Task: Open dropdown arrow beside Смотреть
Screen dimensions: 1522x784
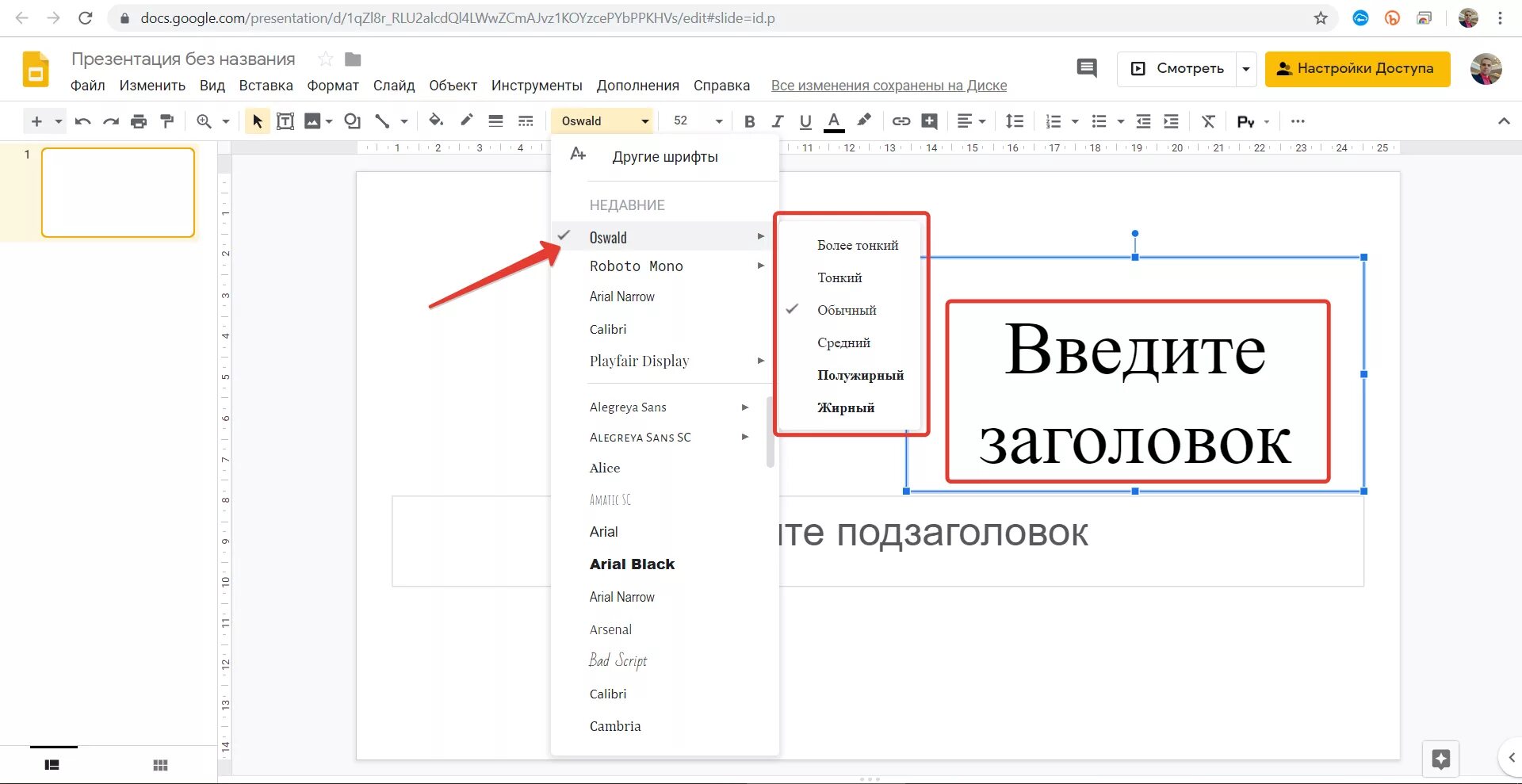Action: click(1246, 69)
